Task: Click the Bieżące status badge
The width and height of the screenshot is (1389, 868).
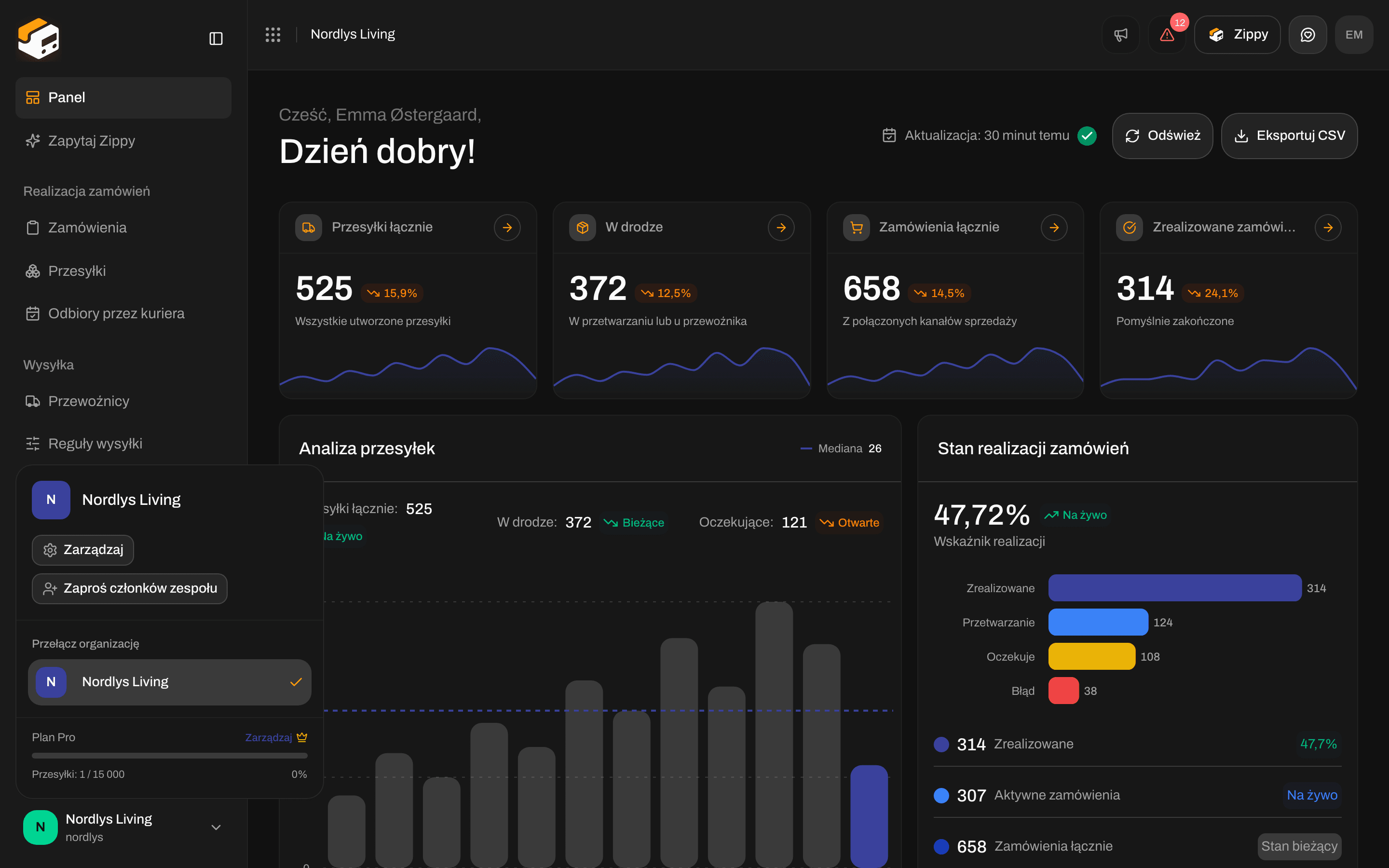Action: 634,522
